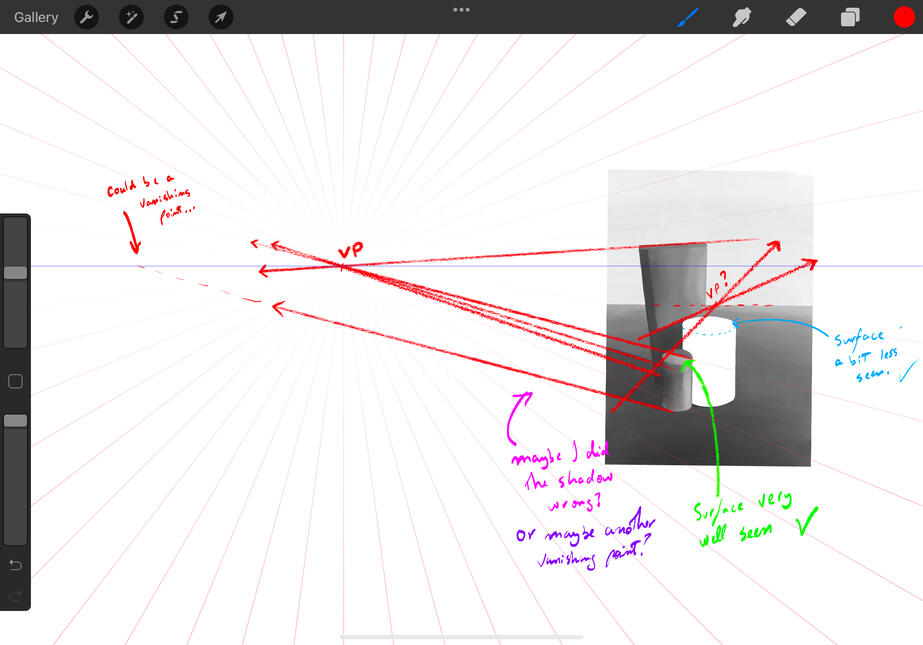Screen dimensions: 923x645
Task: Select the Eraser tool
Action: pos(796,17)
